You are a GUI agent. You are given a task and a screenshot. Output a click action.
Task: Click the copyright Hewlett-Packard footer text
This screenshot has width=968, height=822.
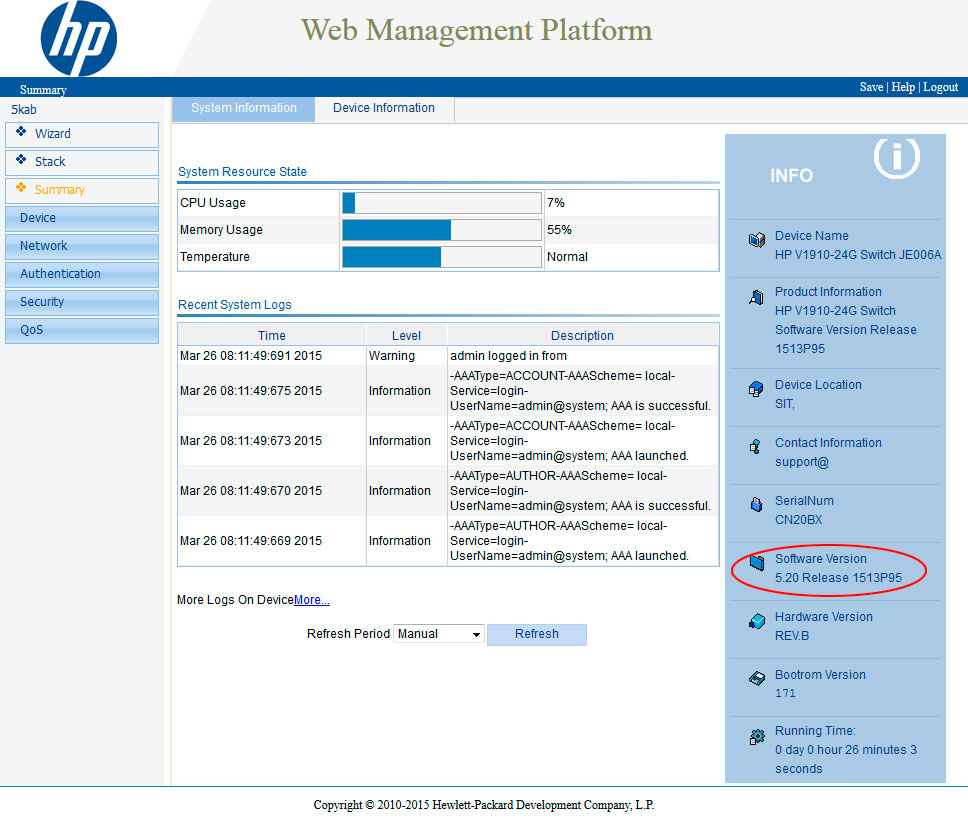tap(483, 805)
